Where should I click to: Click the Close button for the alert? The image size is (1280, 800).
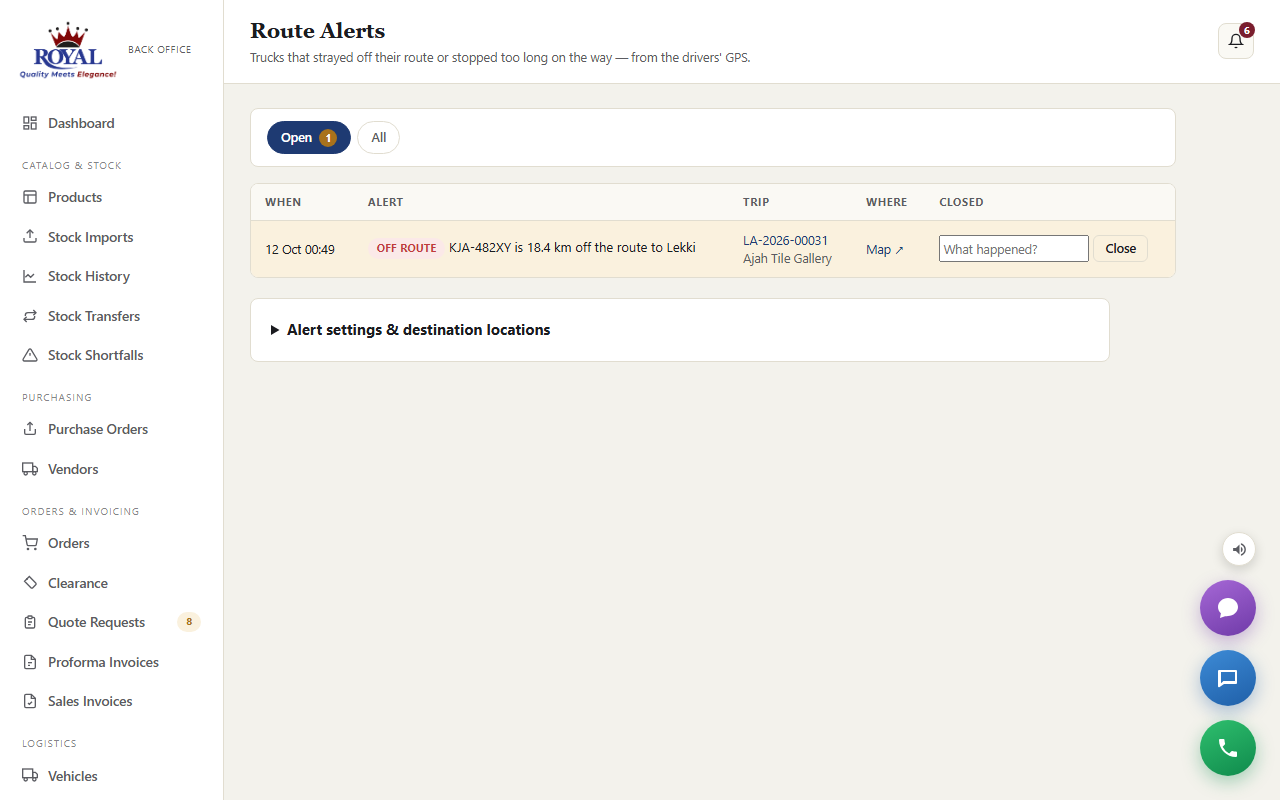[x=1120, y=249]
